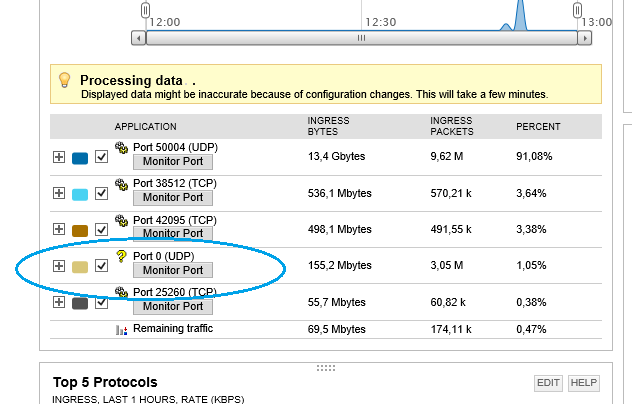
Task: Click gear icon beside Port 25260 (TCP)
Action: (121, 292)
